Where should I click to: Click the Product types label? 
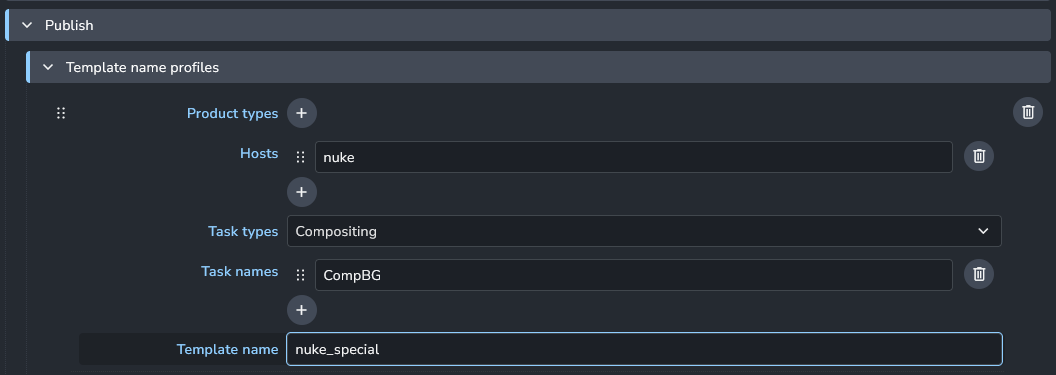232,114
